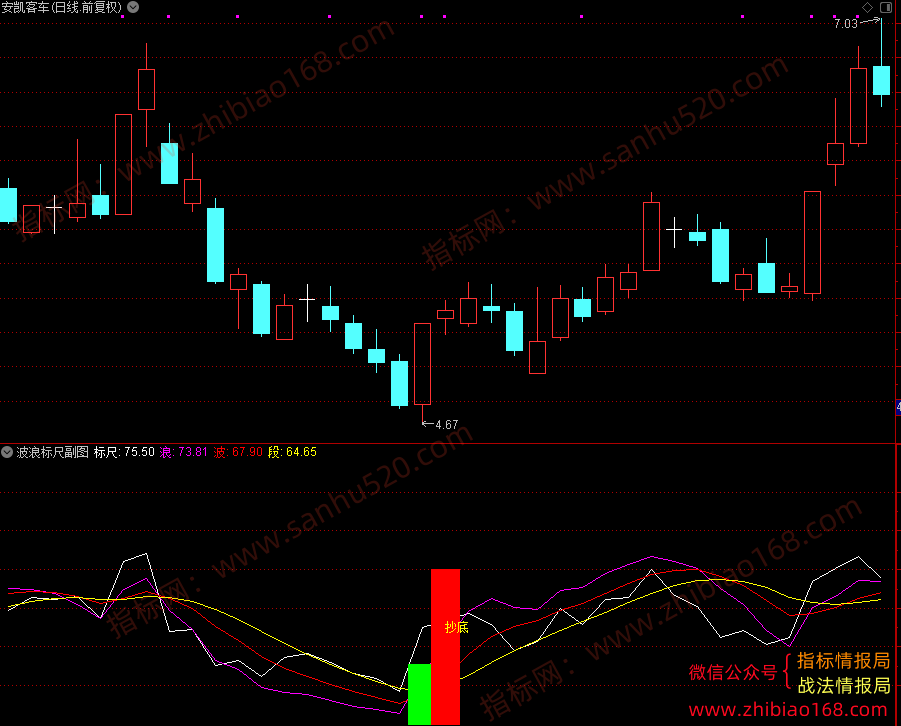Viewport: 901px width, 726px height.
Task: Click the 标尺: 75.50 value
Action: coord(124,452)
